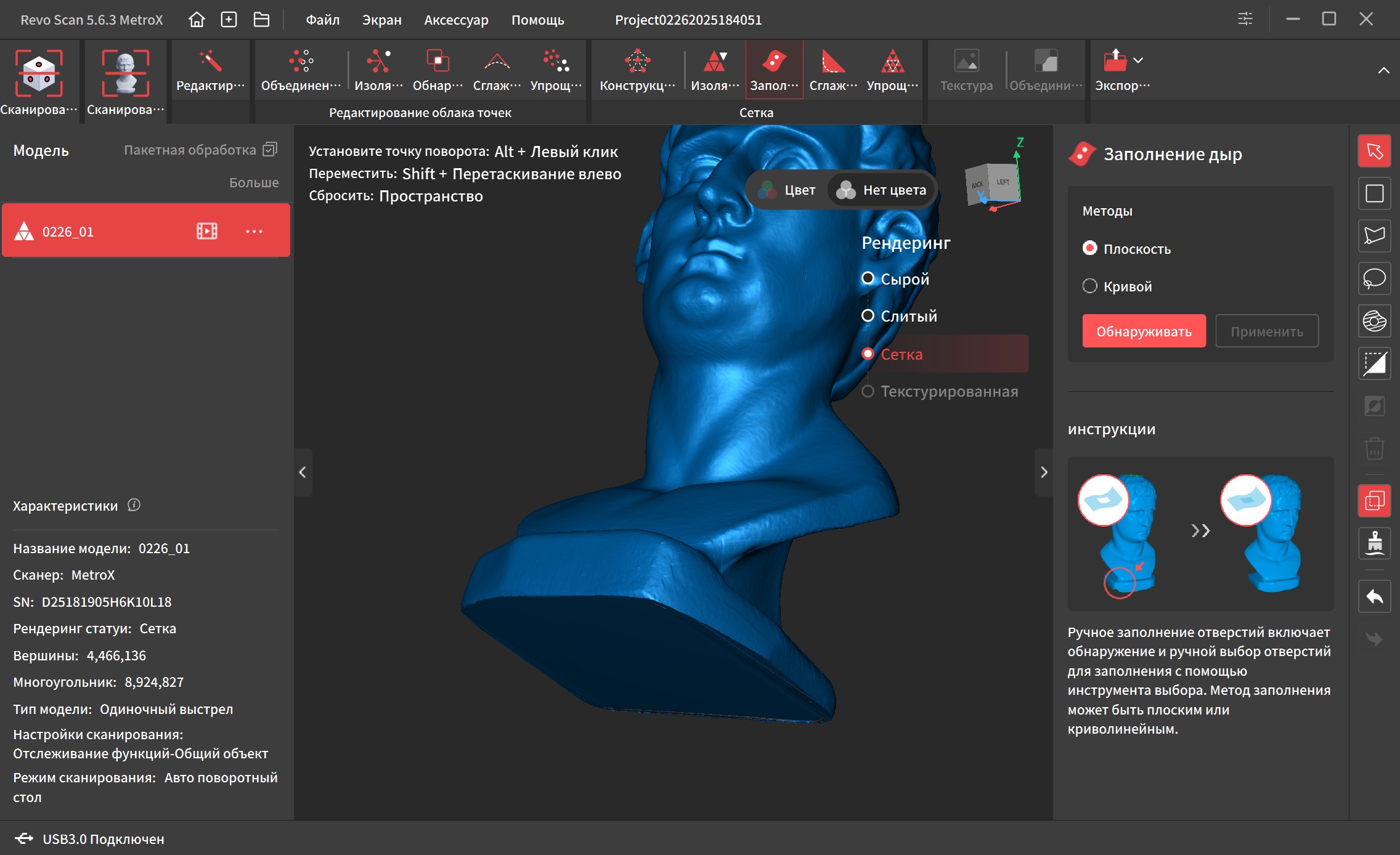Select the rectangle selection tool
Screen dimensions: 1400x855
click(1374, 193)
